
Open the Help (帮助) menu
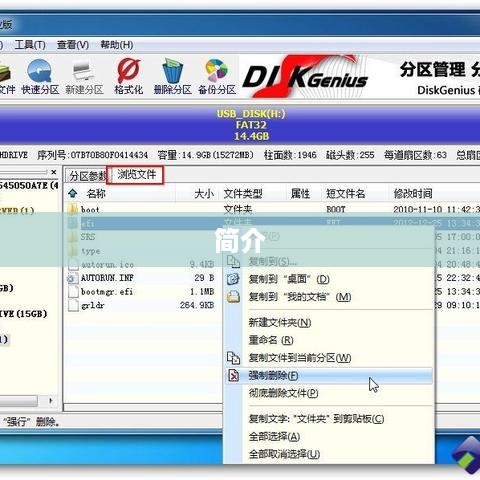[x=117, y=45]
